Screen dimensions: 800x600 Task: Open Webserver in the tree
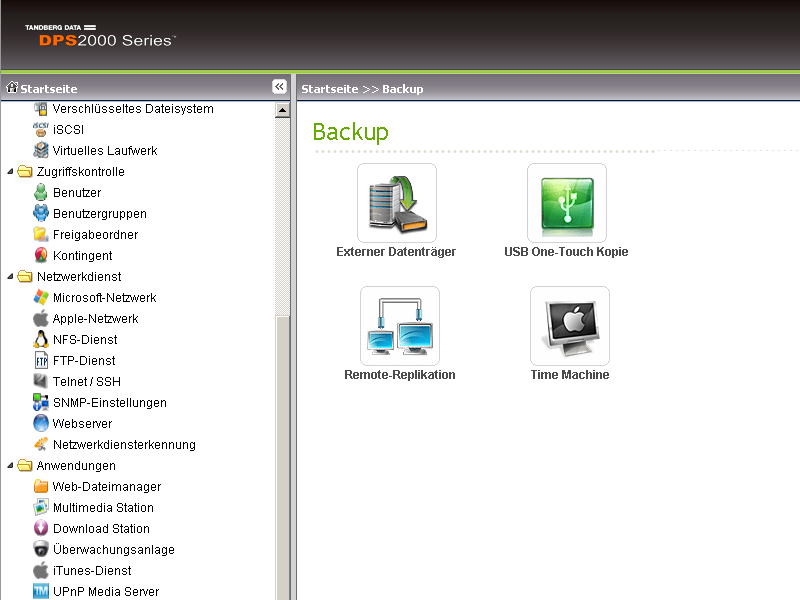coord(82,423)
